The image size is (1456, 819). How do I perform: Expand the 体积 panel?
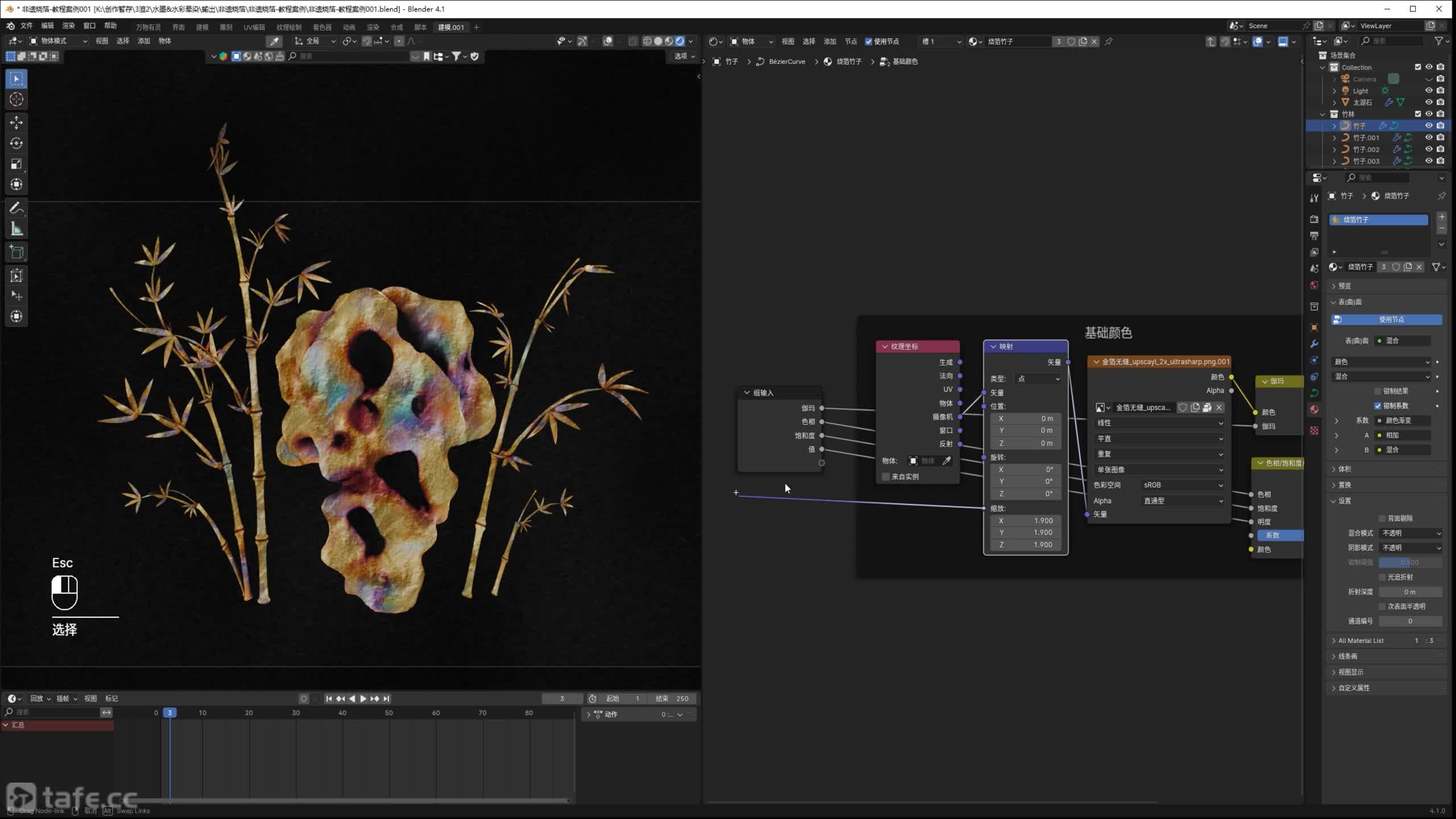tap(1345, 469)
